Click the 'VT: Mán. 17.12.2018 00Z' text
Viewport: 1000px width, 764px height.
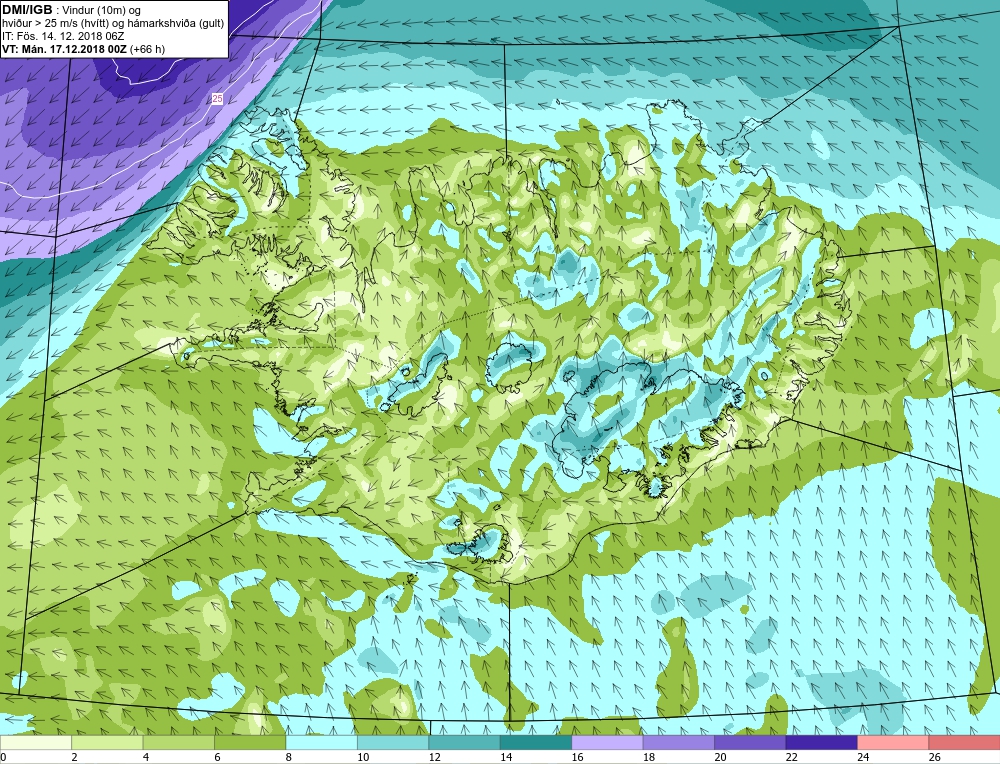coord(66,49)
